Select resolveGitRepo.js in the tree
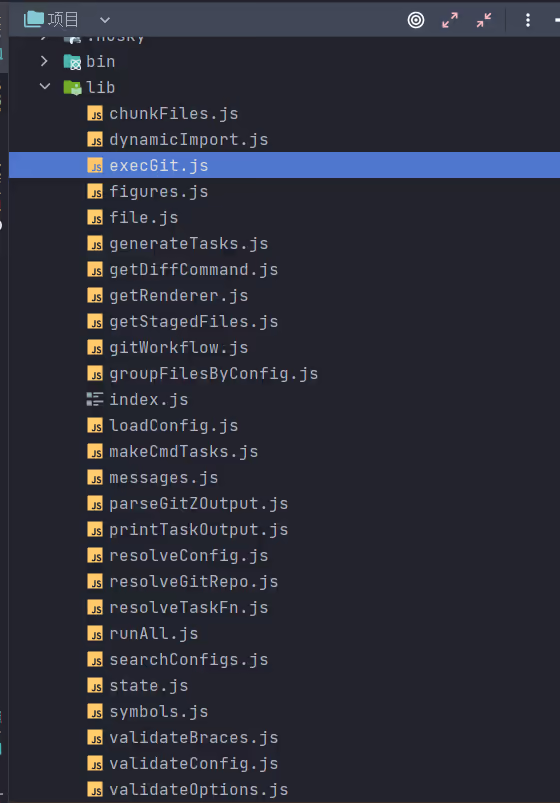 (x=194, y=581)
